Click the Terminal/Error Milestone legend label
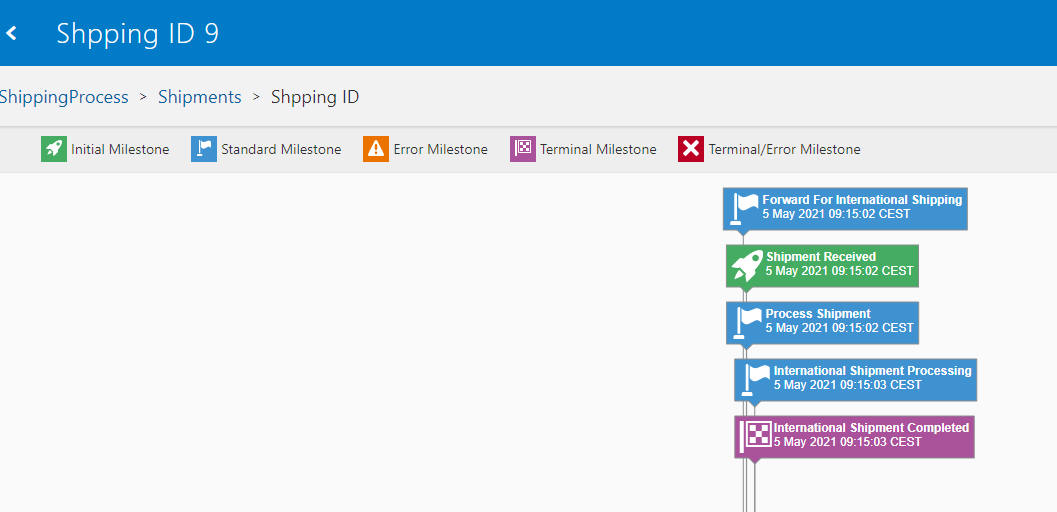 [x=784, y=150]
